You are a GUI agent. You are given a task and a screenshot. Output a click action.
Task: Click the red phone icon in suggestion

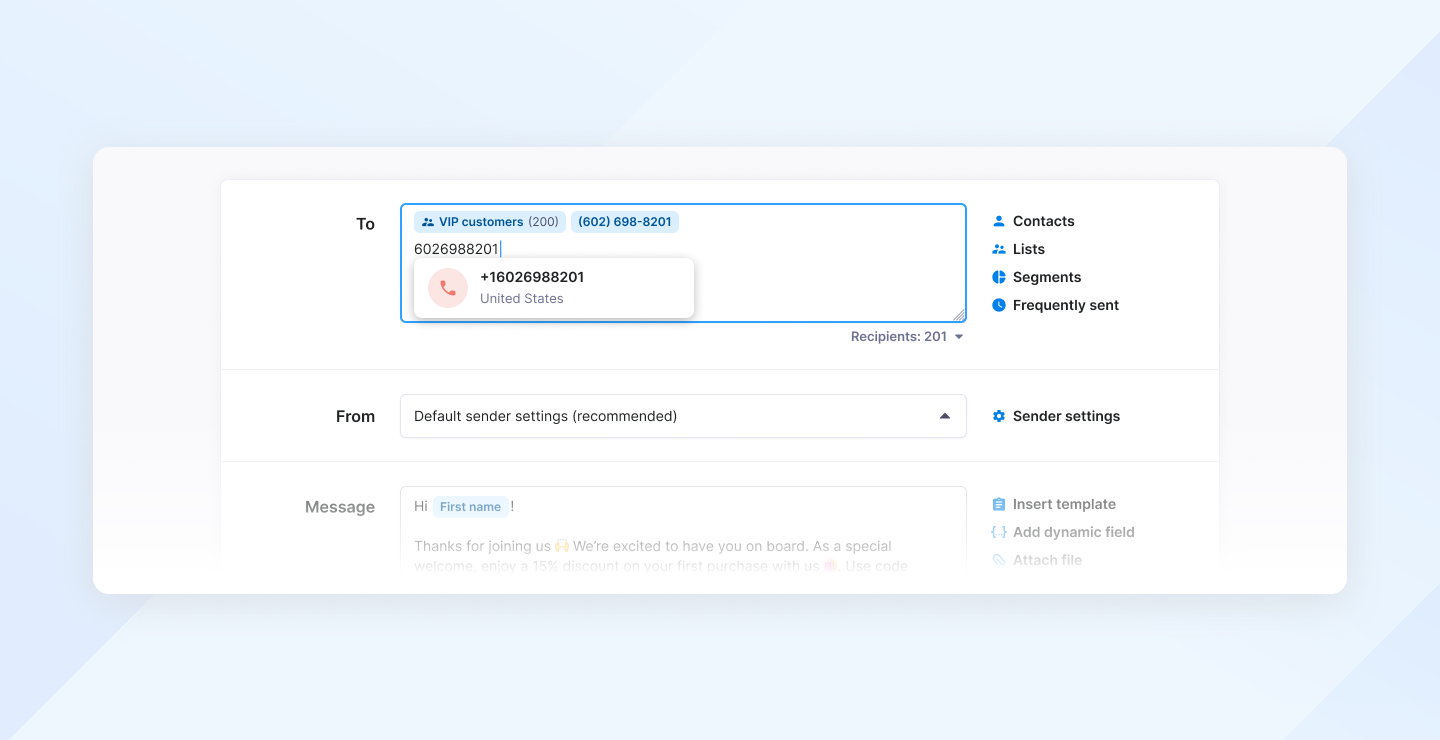click(x=447, y=288)
